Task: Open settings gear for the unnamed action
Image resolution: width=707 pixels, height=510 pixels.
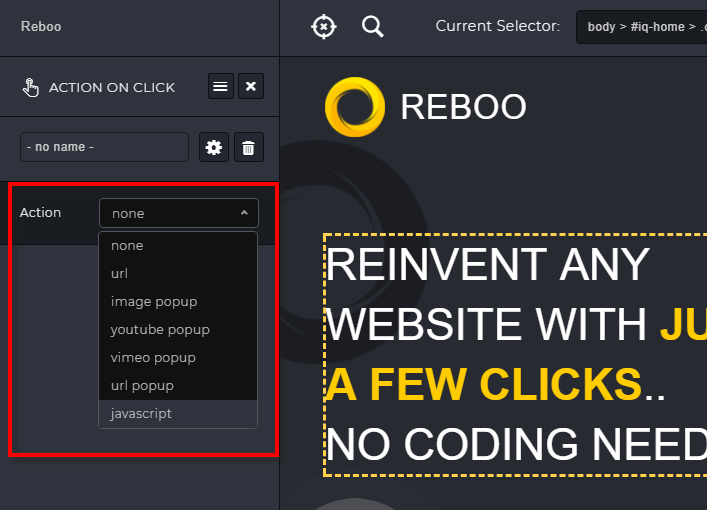Action: point(214,147)
